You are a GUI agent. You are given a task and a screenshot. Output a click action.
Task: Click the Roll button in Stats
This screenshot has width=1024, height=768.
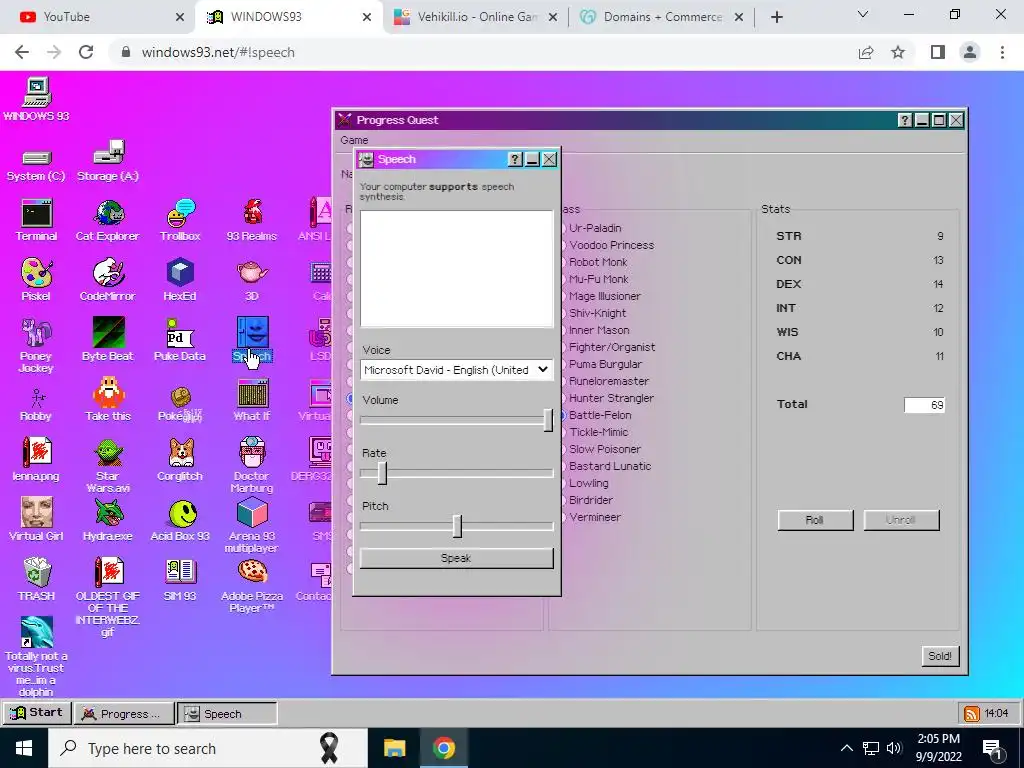tap(815, 520)
